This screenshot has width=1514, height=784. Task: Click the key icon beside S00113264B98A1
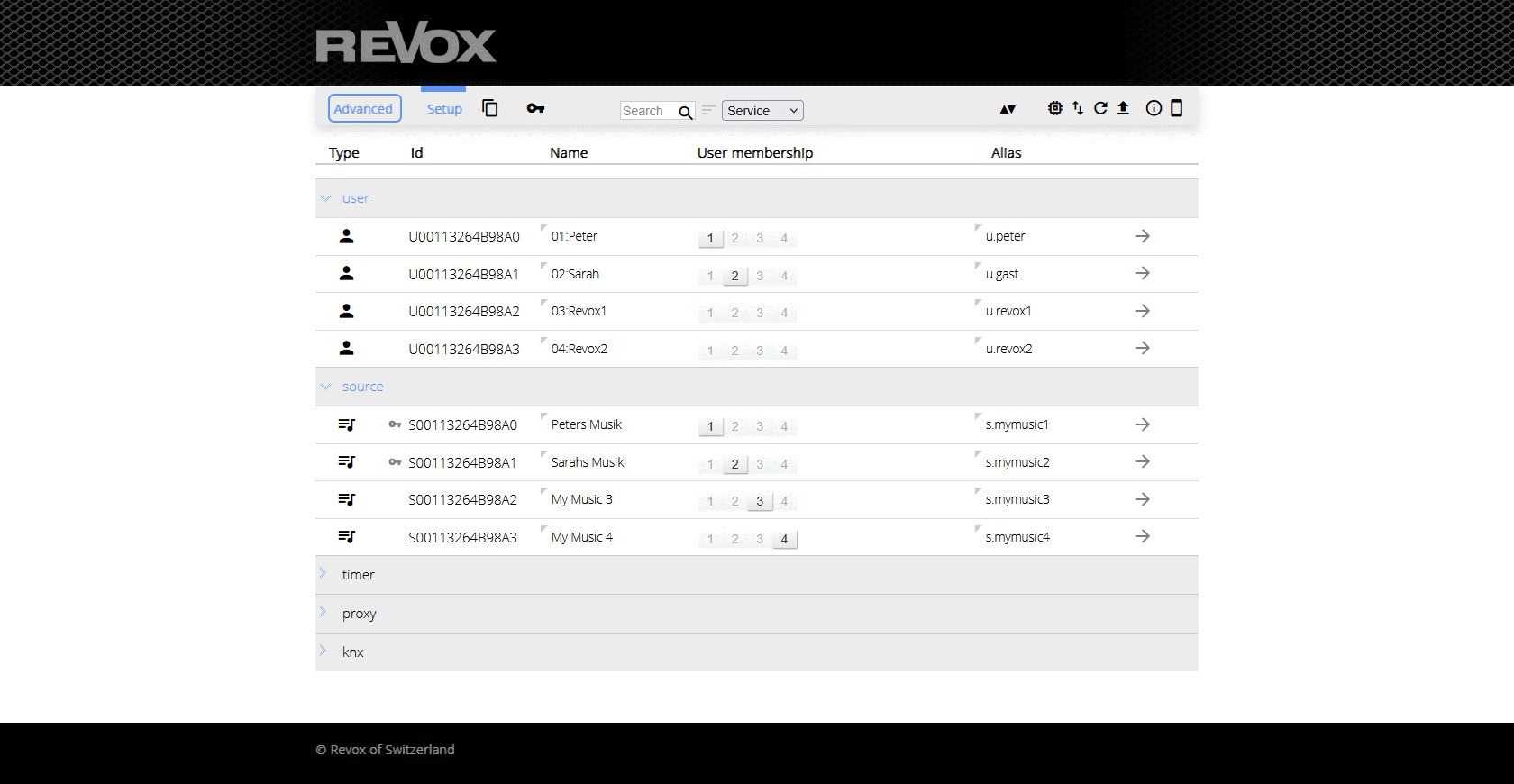click(x=395, y=462)
